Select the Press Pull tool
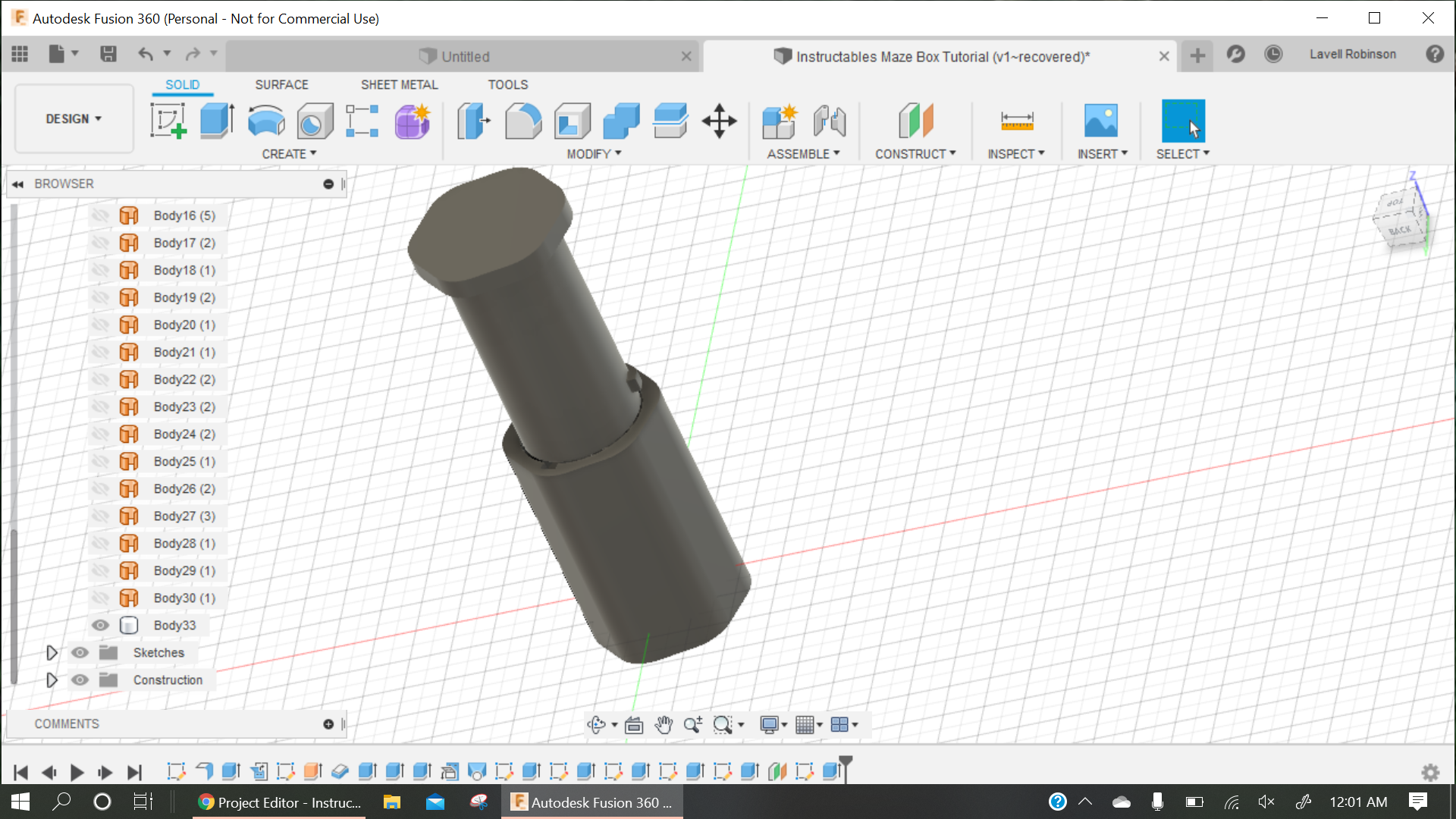The height and width of the screenshot is (819, 1456). [x=474, y=121]
